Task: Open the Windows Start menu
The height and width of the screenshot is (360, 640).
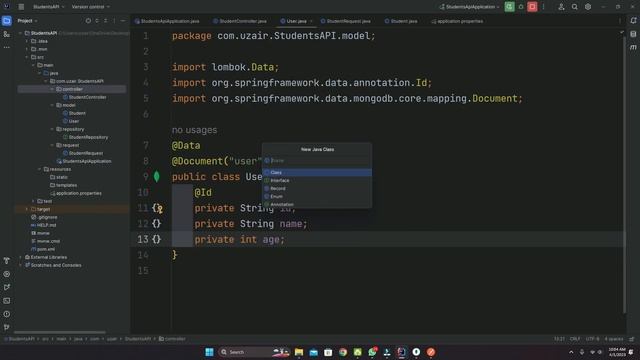Action: 209,352
